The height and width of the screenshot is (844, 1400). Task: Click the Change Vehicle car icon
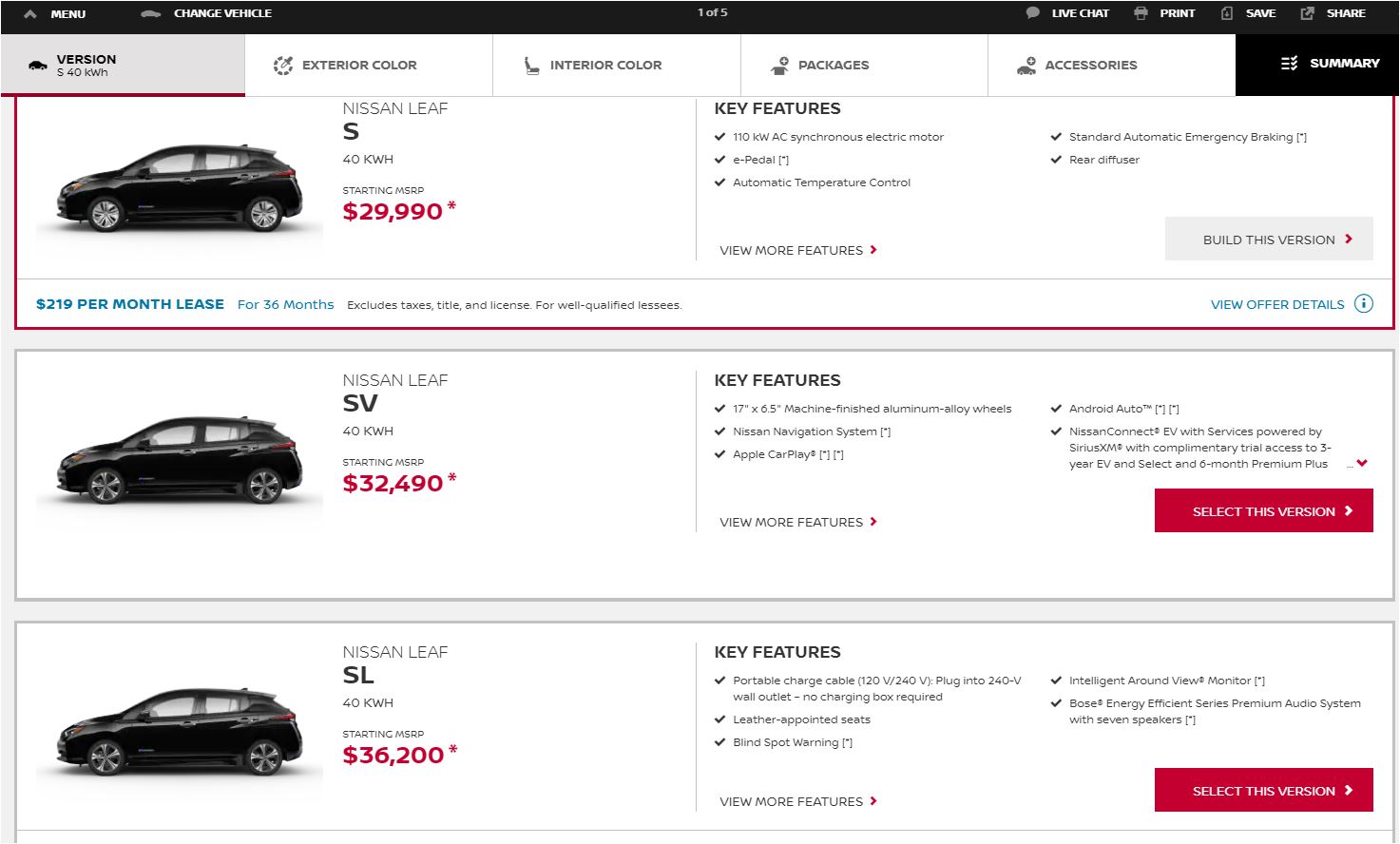(150, 13)
